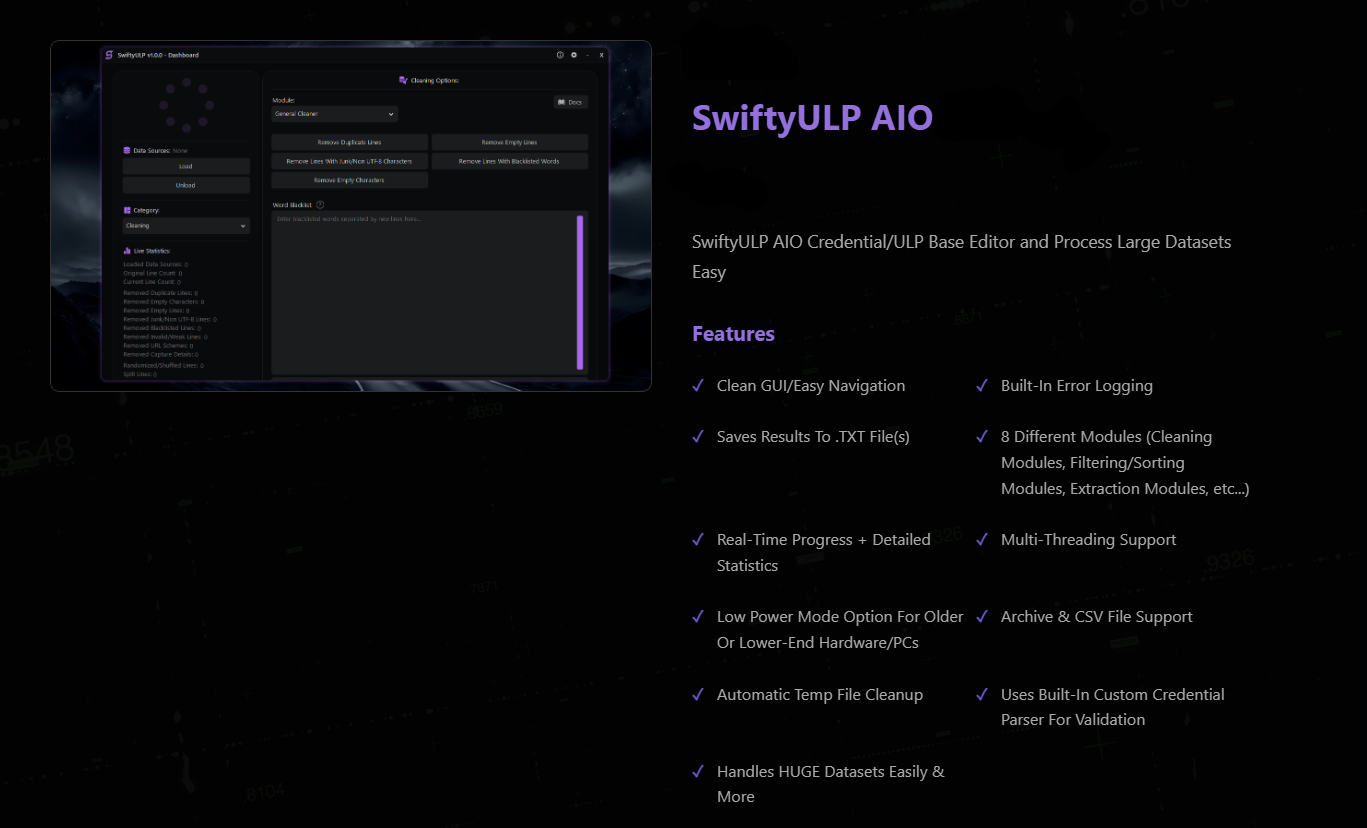Select Remove Empty Lines
The image size is (1367, 828).
pyautogui.click(x=510, y=142)
